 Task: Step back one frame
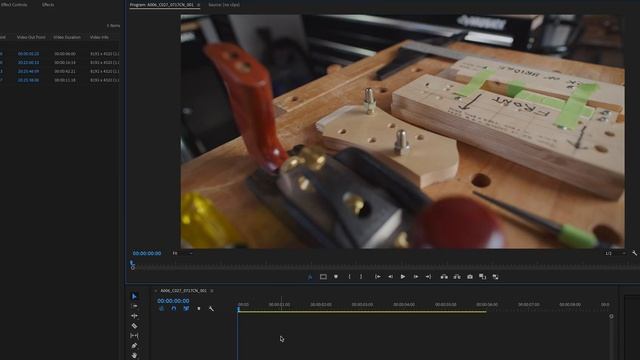point(390,277)
